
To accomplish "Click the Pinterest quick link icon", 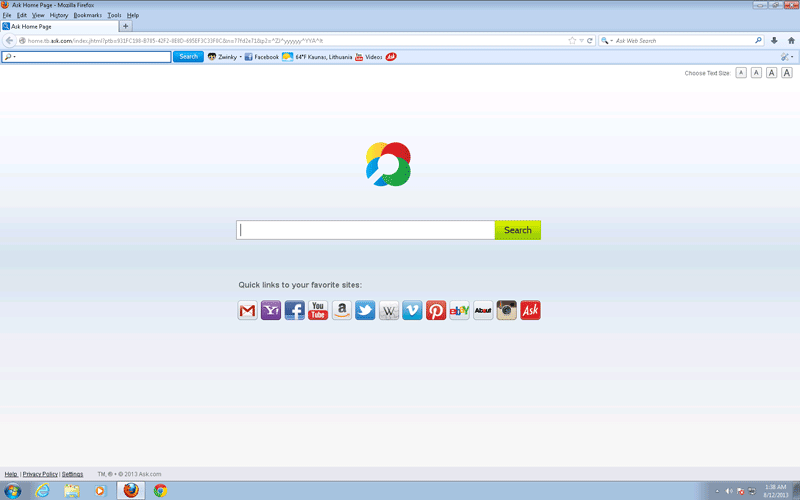I will pos(436,311).
